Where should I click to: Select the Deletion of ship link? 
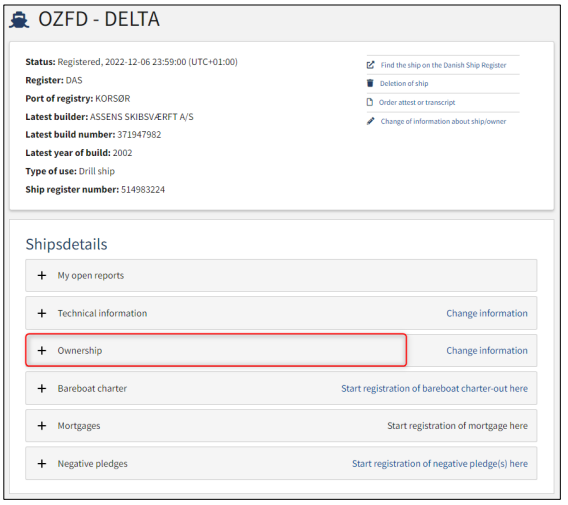pos(404,83)
